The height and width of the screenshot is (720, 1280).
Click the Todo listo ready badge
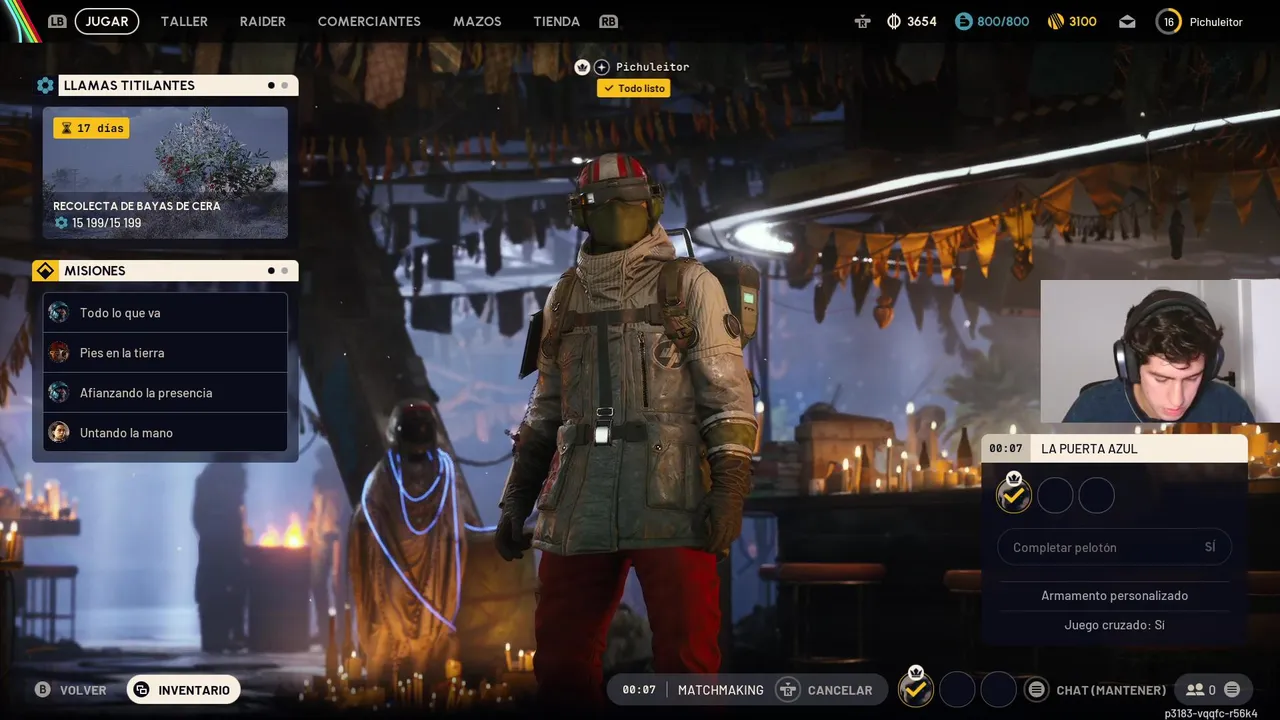[x=633, y=88]
